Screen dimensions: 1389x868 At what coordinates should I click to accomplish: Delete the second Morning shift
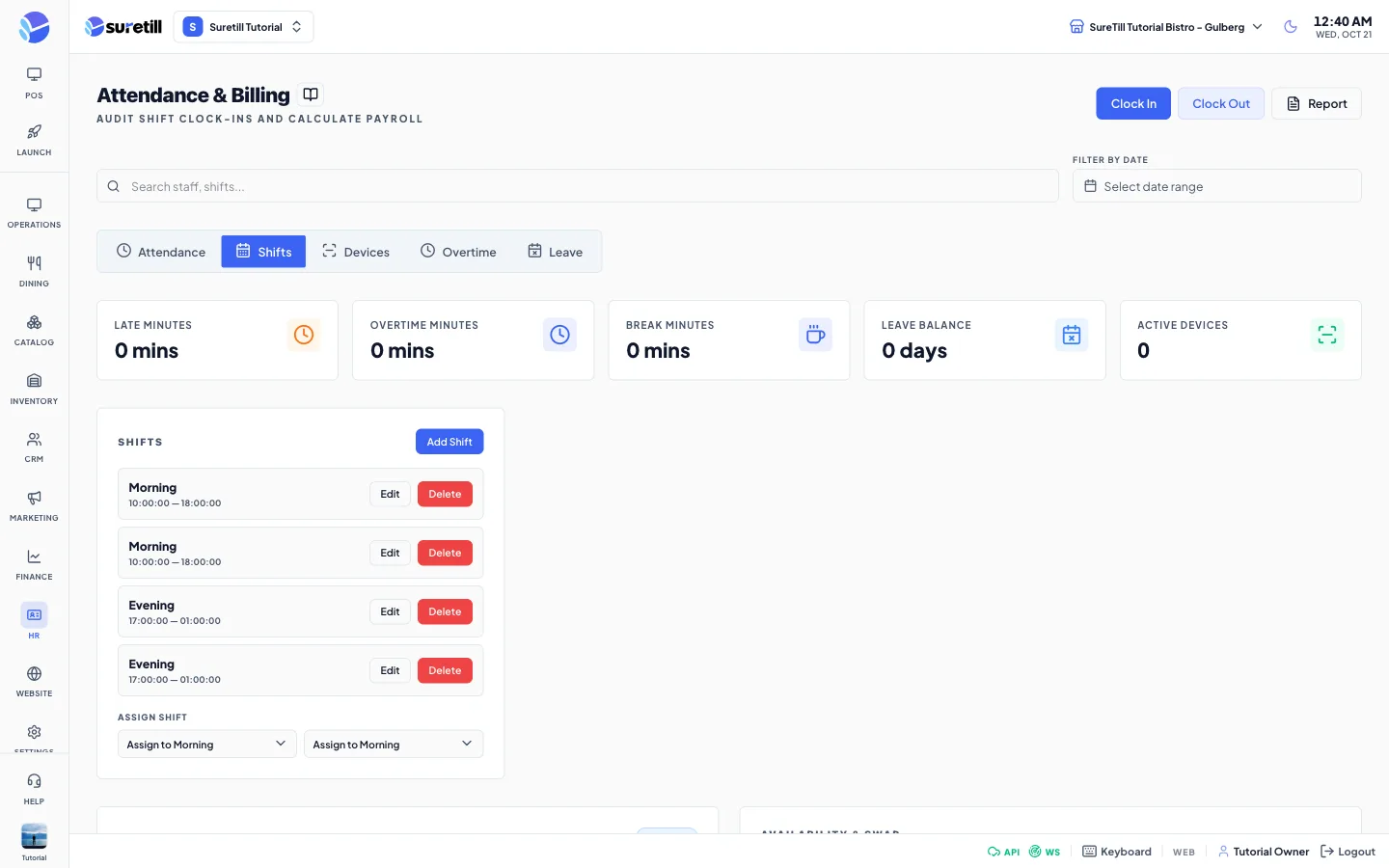coord(445,553)
